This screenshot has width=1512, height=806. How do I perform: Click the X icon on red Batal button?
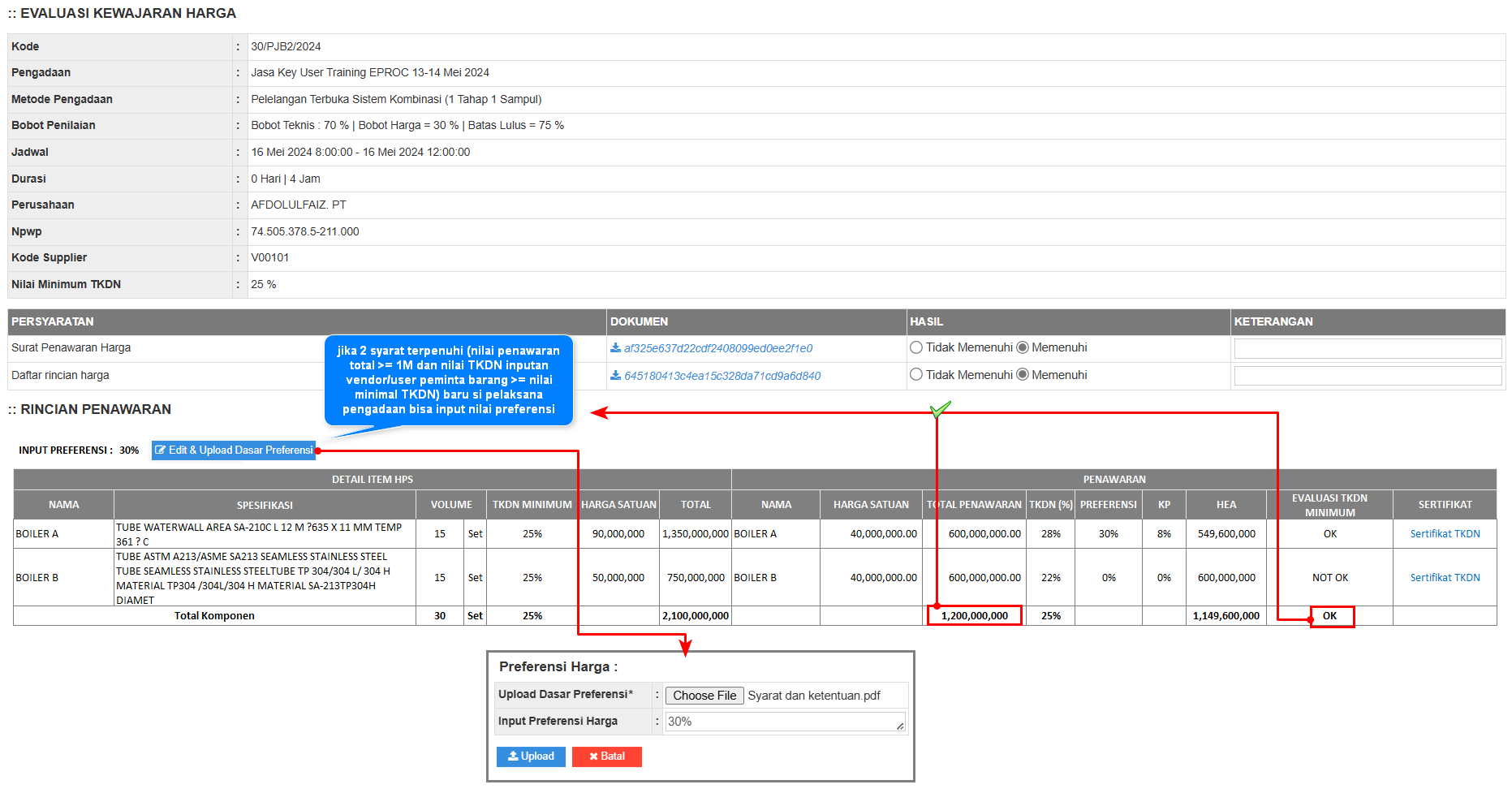[x=594, y=756]
